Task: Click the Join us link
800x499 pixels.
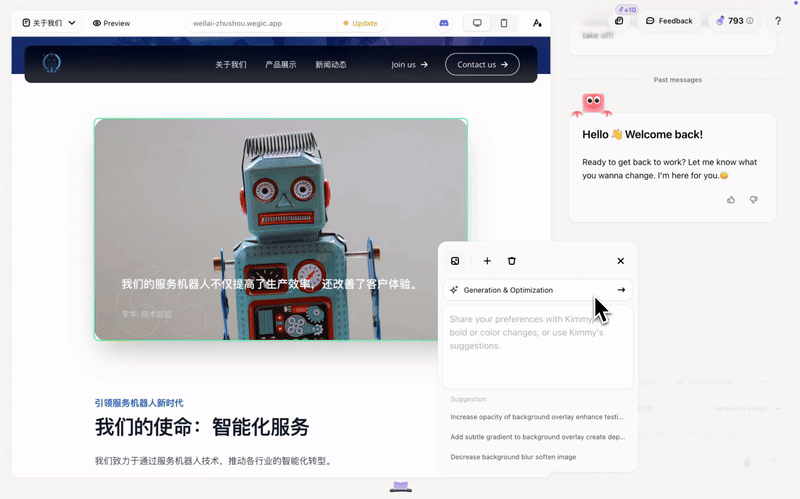Action: click(409, 65)
